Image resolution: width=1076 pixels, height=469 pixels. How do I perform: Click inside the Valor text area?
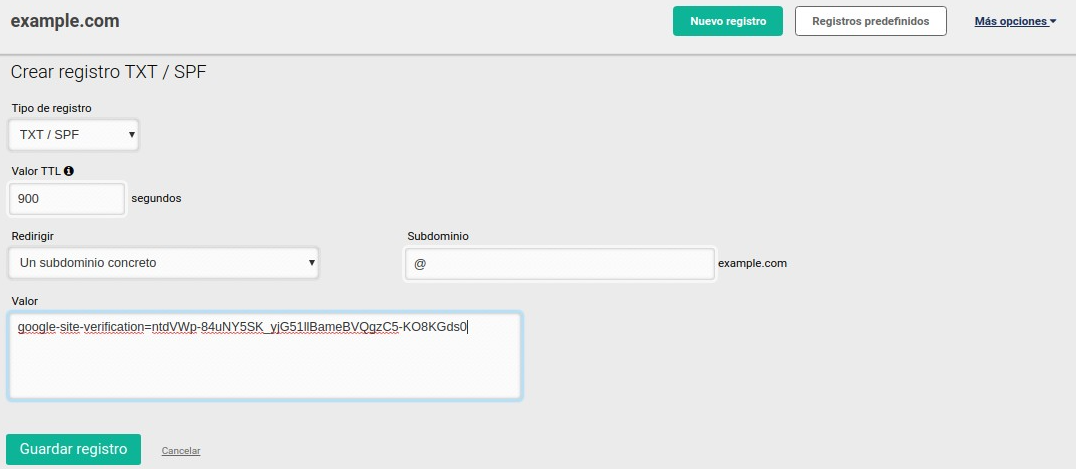(x=265, y=365)
